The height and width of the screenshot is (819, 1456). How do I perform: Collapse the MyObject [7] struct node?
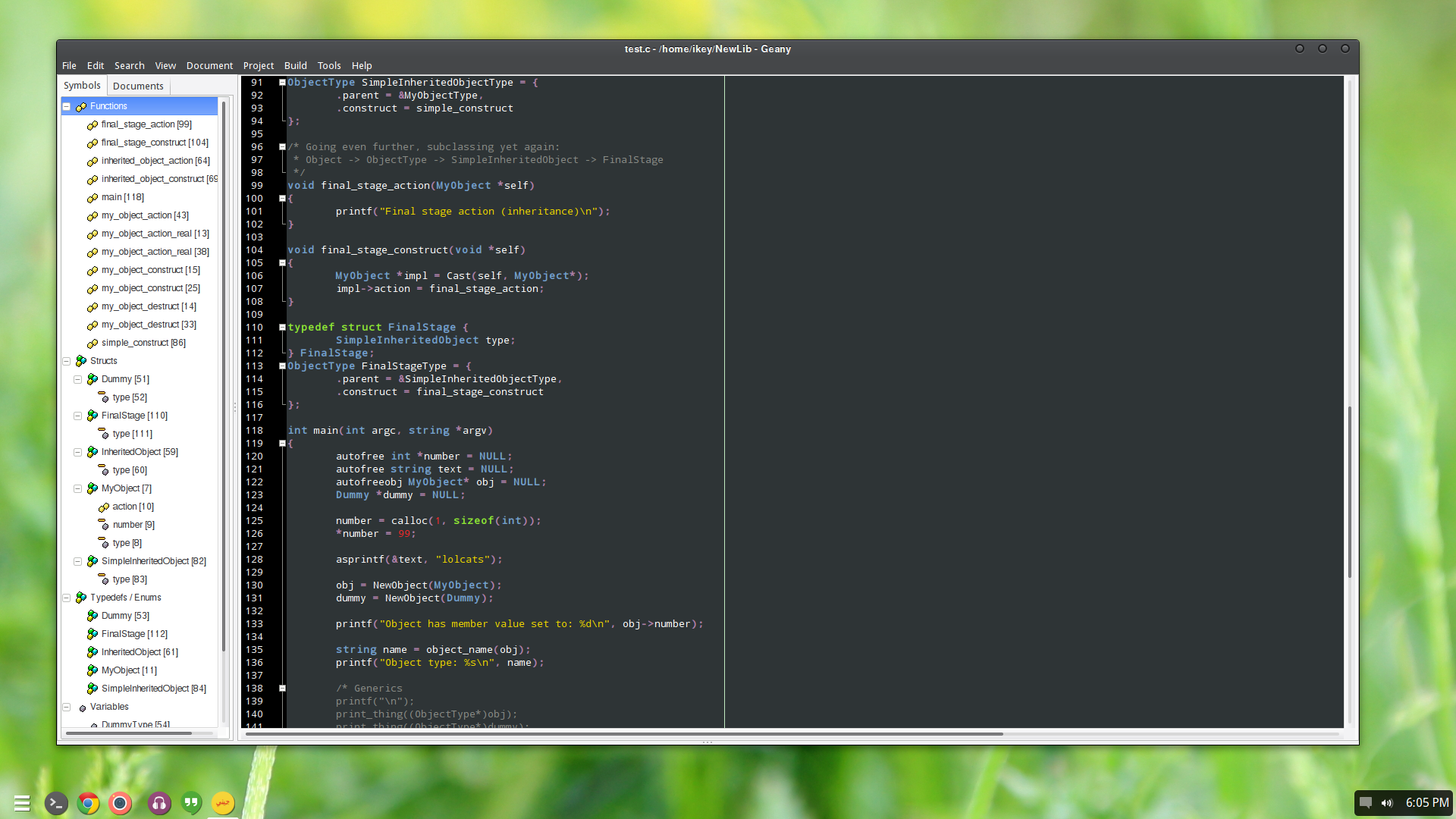coord(78,488)
